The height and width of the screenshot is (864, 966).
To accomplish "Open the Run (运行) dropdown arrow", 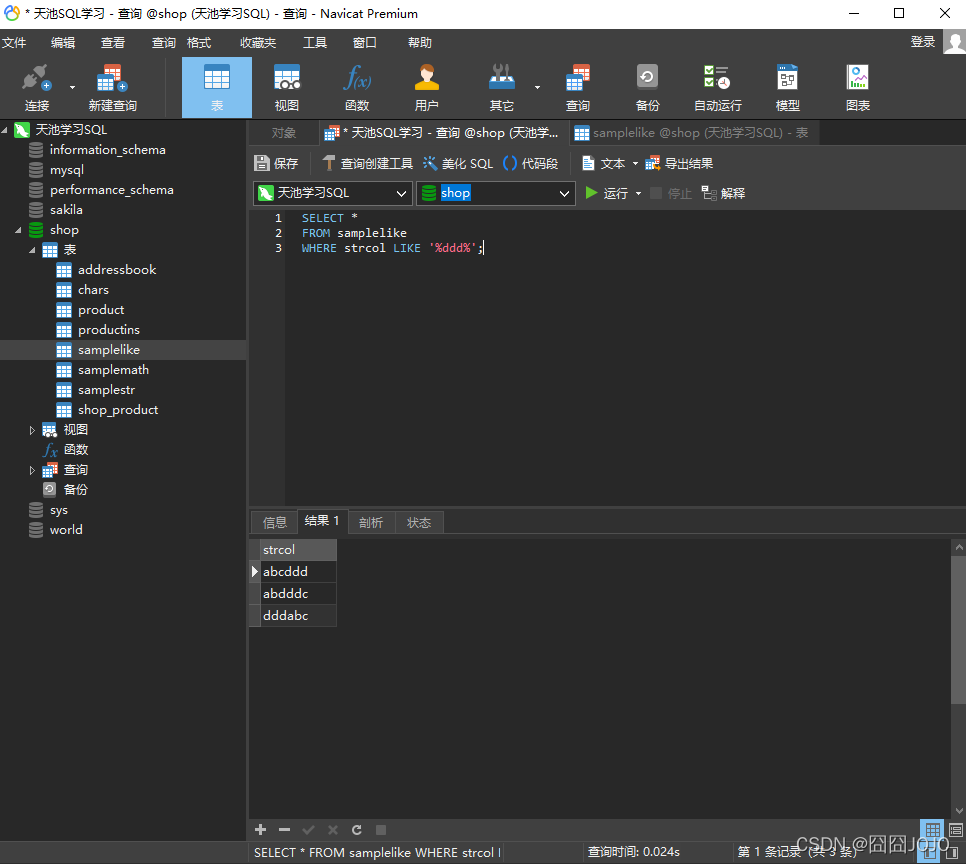I will click(x=638, y=194).
